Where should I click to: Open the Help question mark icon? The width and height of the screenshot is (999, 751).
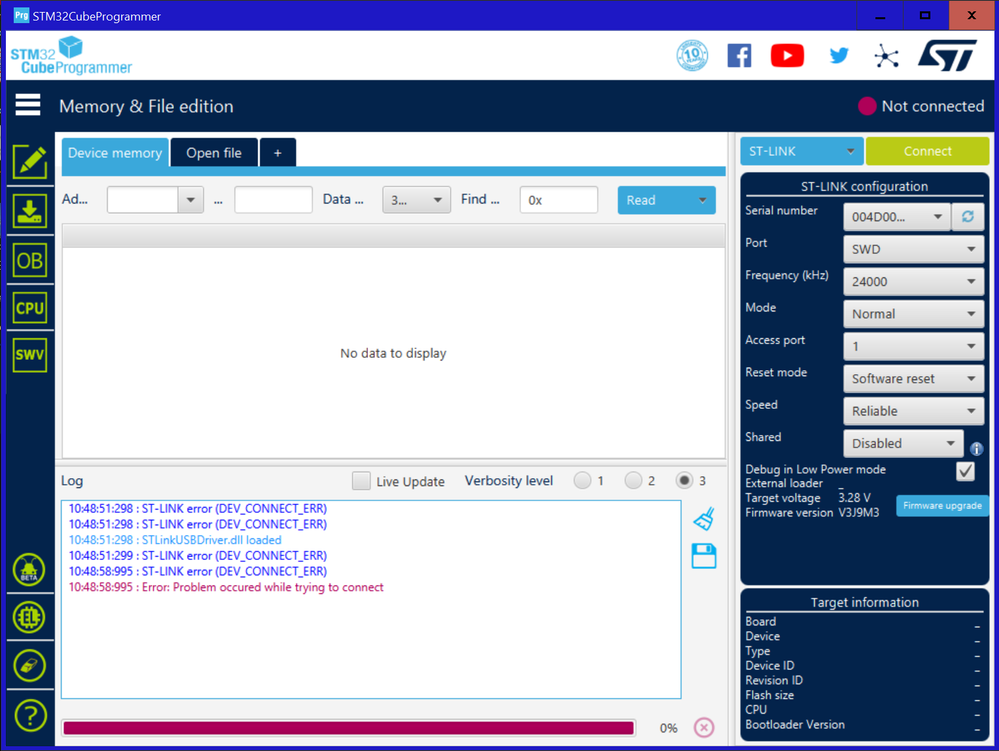point(29,715)
